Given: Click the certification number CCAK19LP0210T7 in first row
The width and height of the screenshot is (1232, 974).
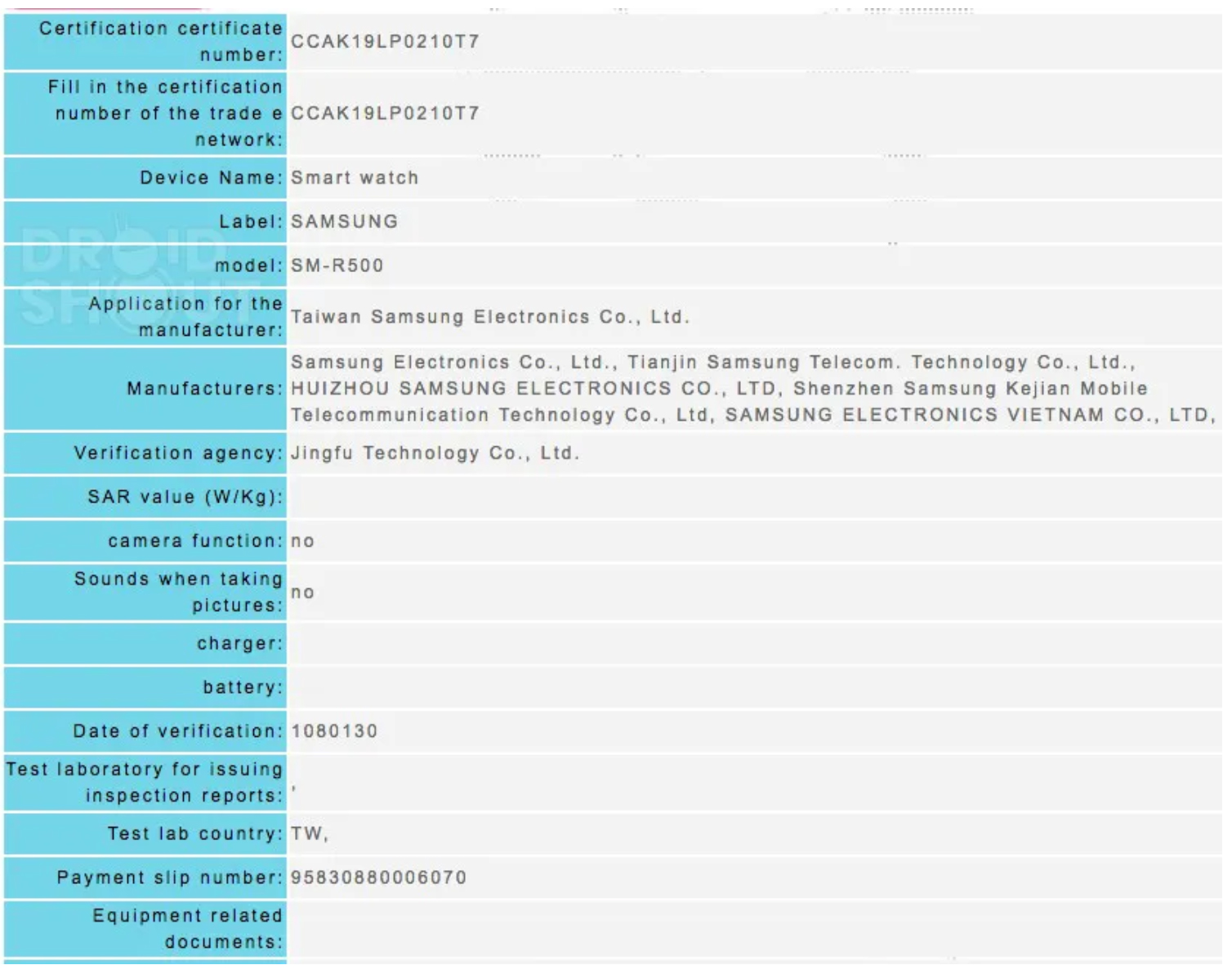Looking at the screenshot, I should (x=385, y=42).
